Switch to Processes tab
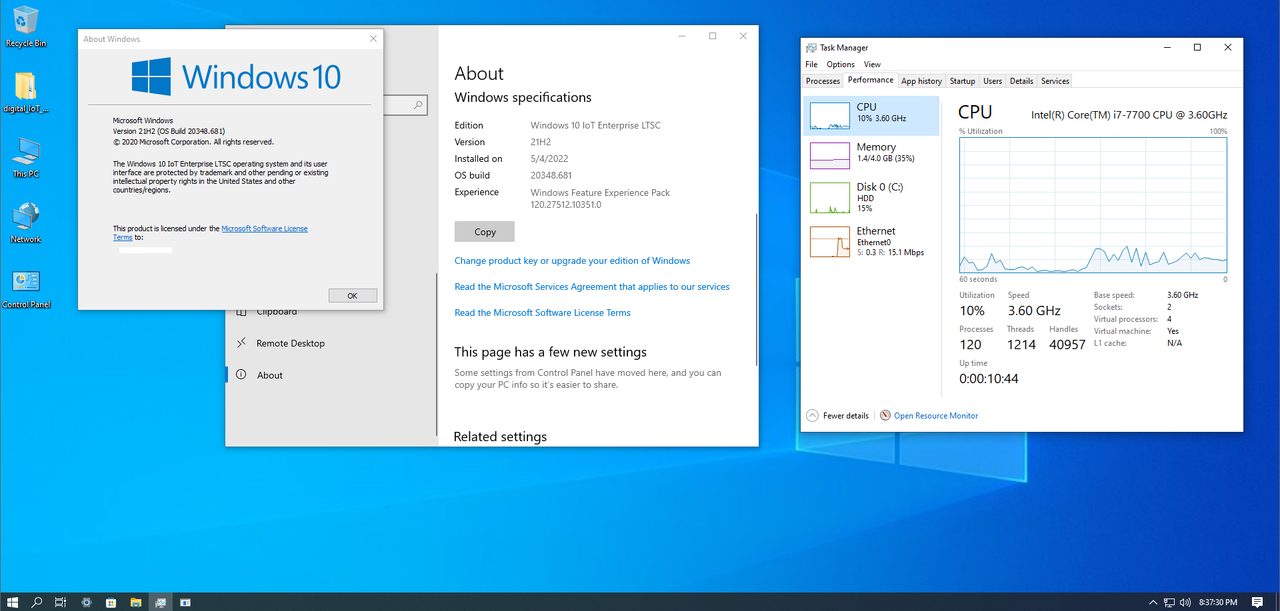The width and height of the screenshot is (1280, 611). pos(823,81)
